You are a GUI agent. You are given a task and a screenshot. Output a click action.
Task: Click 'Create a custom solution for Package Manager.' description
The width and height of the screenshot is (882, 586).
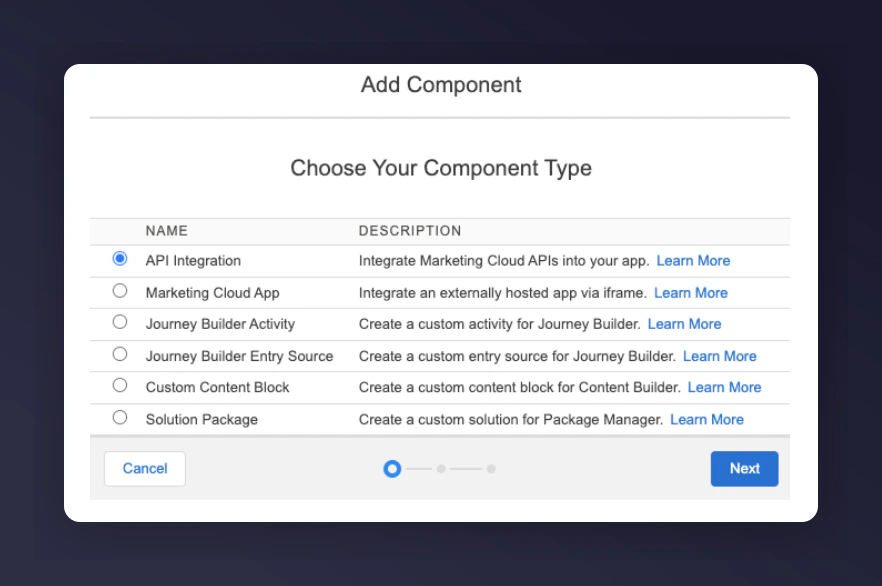(511, 420)
